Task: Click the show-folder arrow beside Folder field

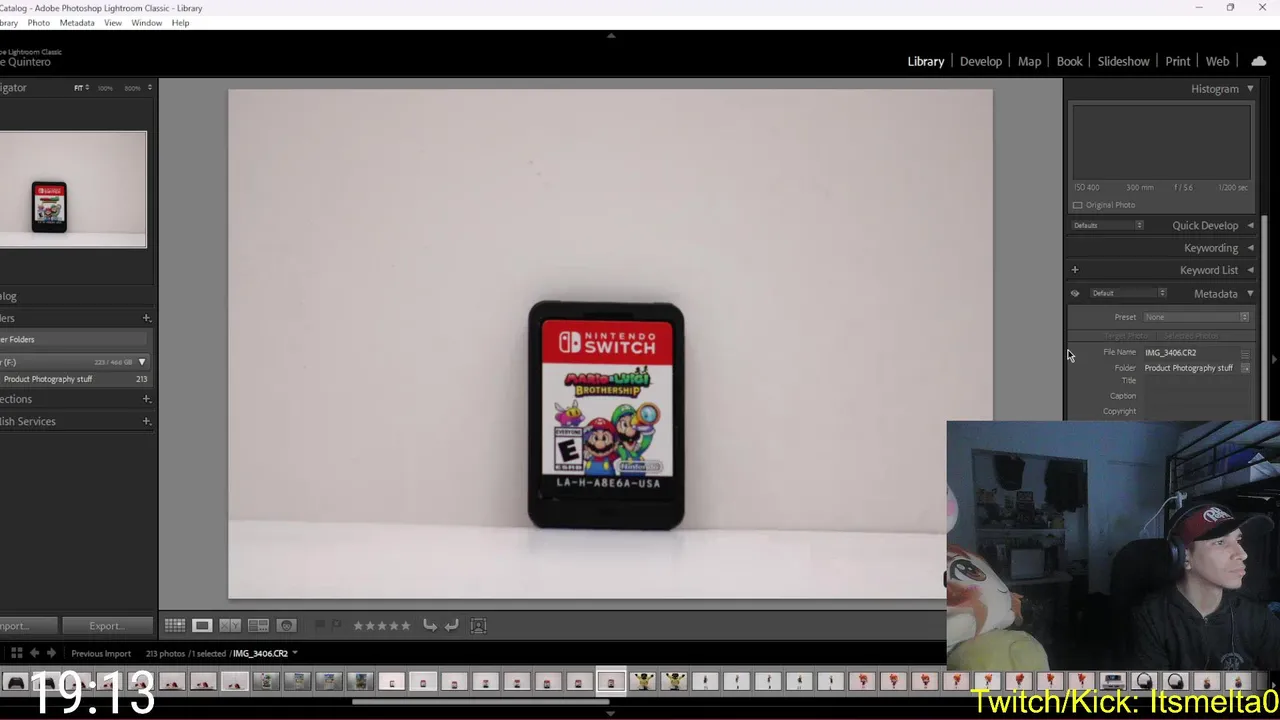Action: click(1246, 368)
